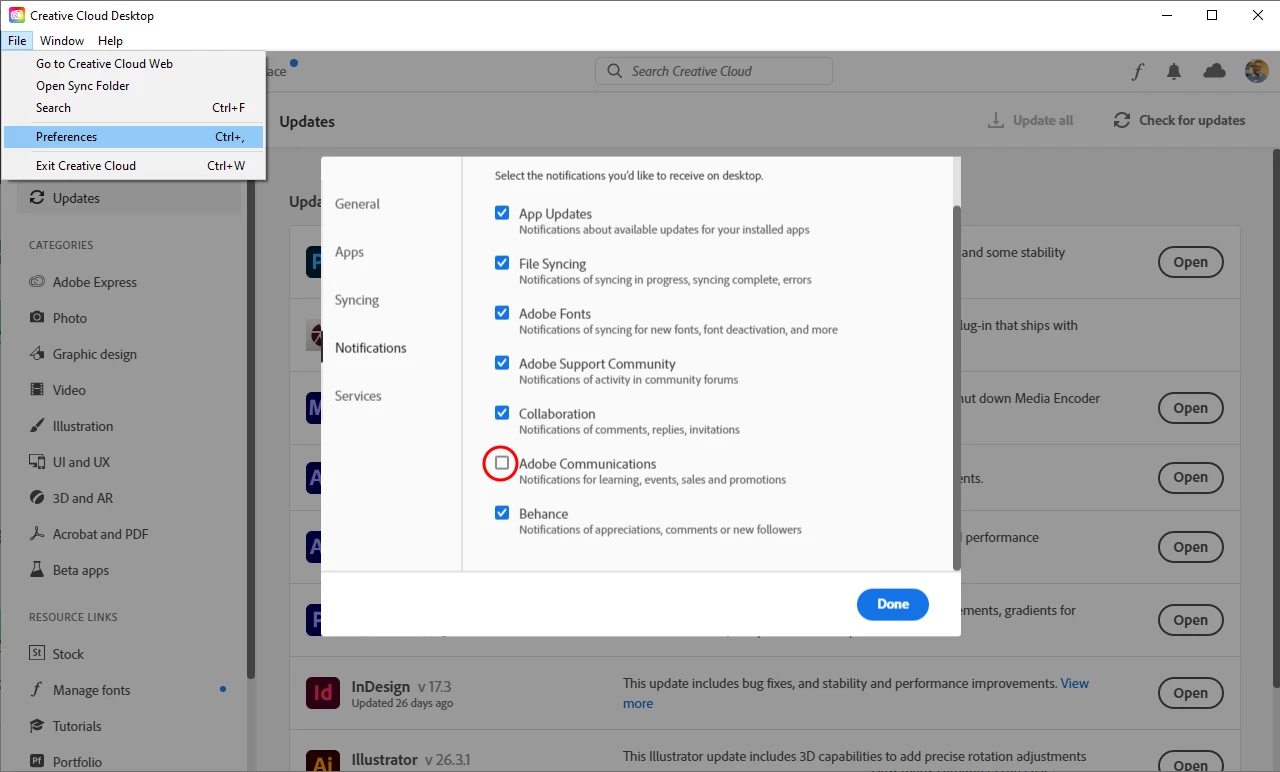
Task: Switch to General preferences tab
Action: (357, 204)
